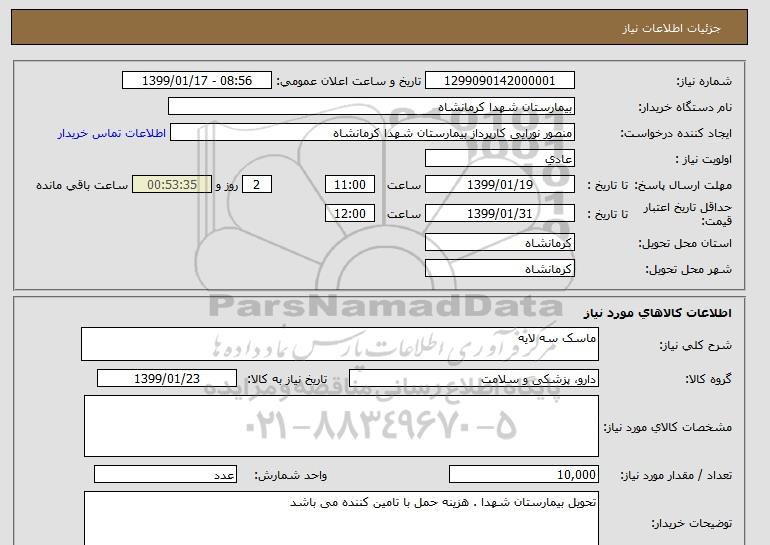Image resolution: width=770 pixels, height=545 pixels.
Task: Click the استان محل تحویل label
Action: click(685, 243)
